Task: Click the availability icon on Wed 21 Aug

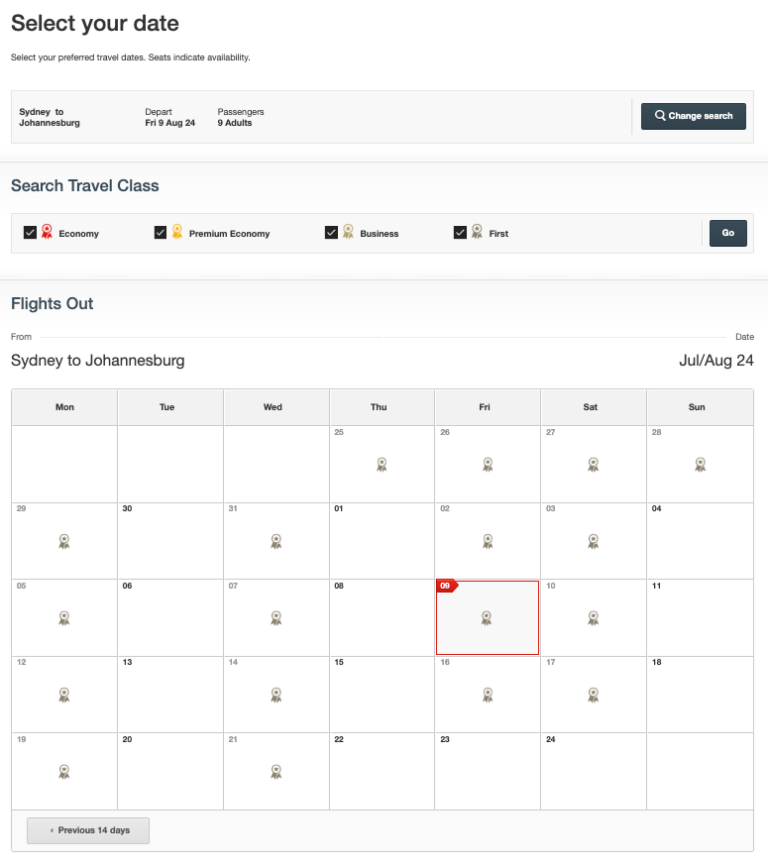Action: coord(275,771)
